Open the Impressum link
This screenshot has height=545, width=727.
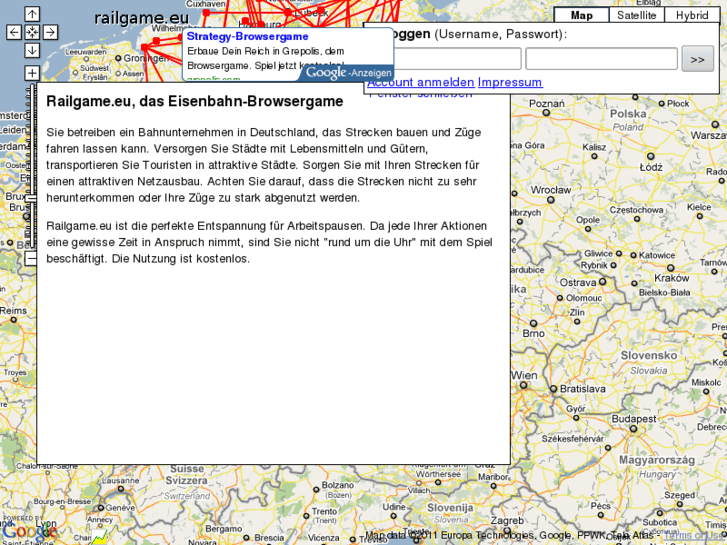pos(510,82)
